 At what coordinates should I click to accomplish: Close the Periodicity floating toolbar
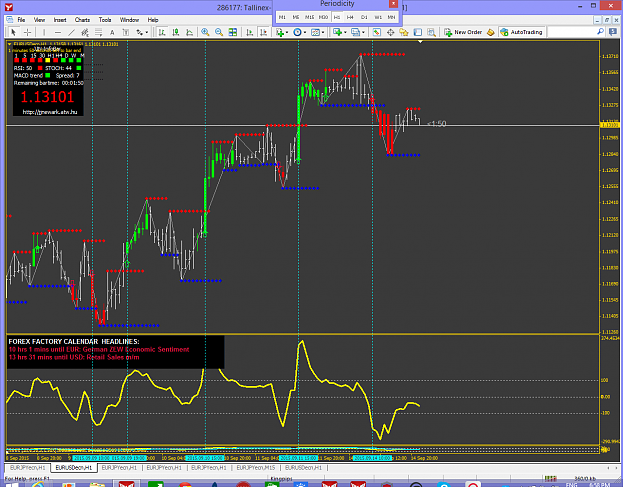pos(393,4)
